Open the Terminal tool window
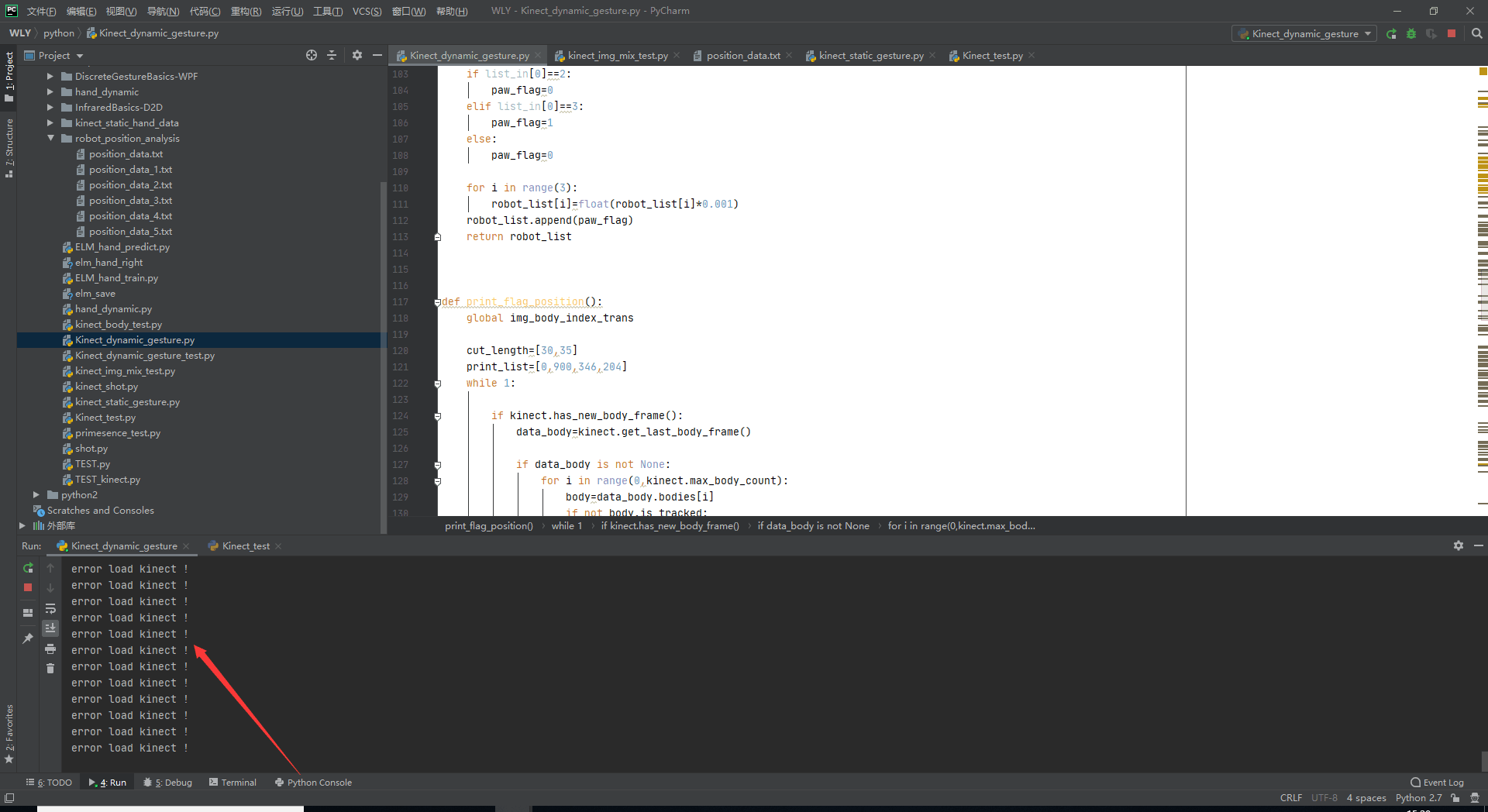The image size is (1488, 812). (x=232, y=783)
